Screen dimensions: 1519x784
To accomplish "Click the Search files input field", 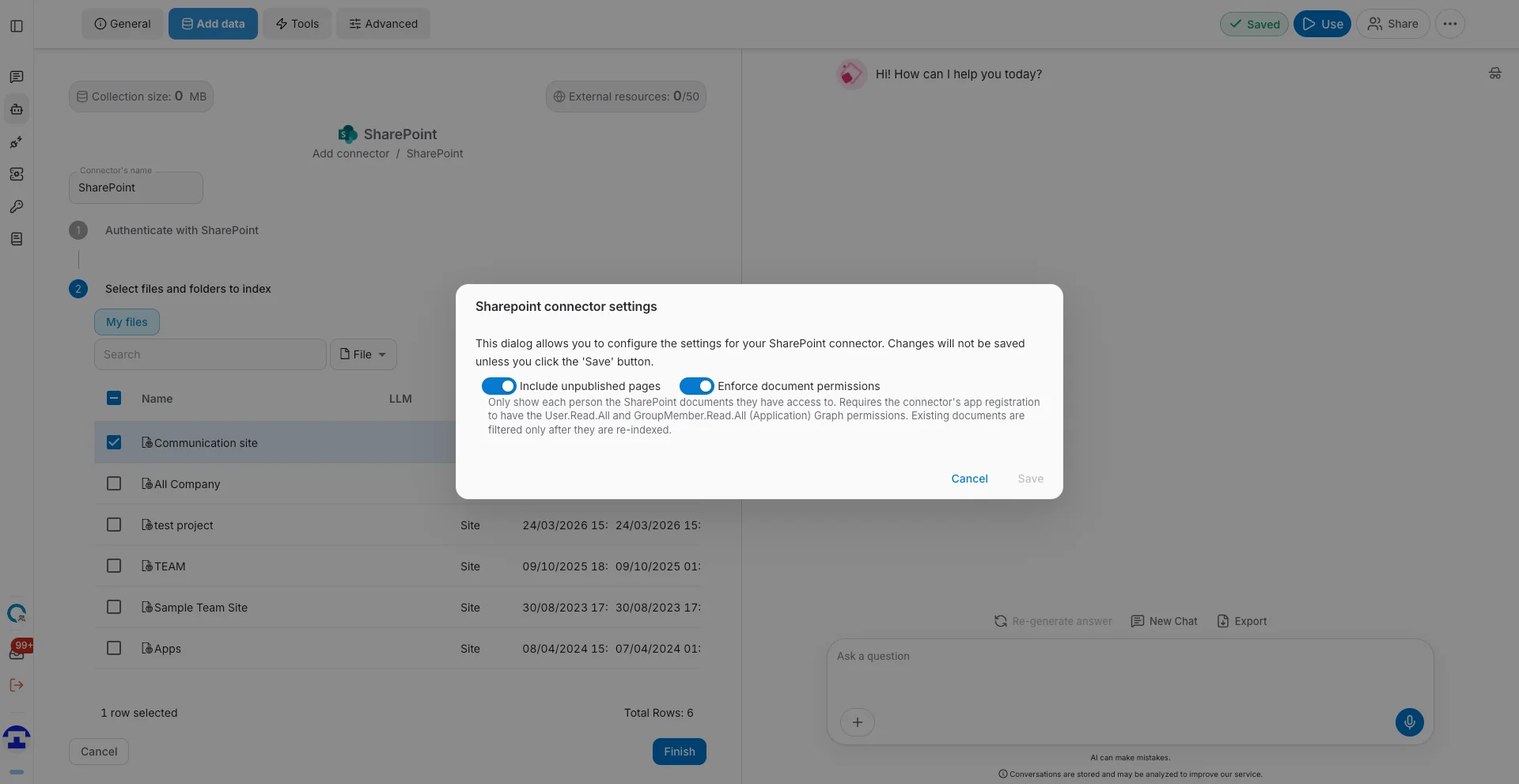I will coord(210,354).
